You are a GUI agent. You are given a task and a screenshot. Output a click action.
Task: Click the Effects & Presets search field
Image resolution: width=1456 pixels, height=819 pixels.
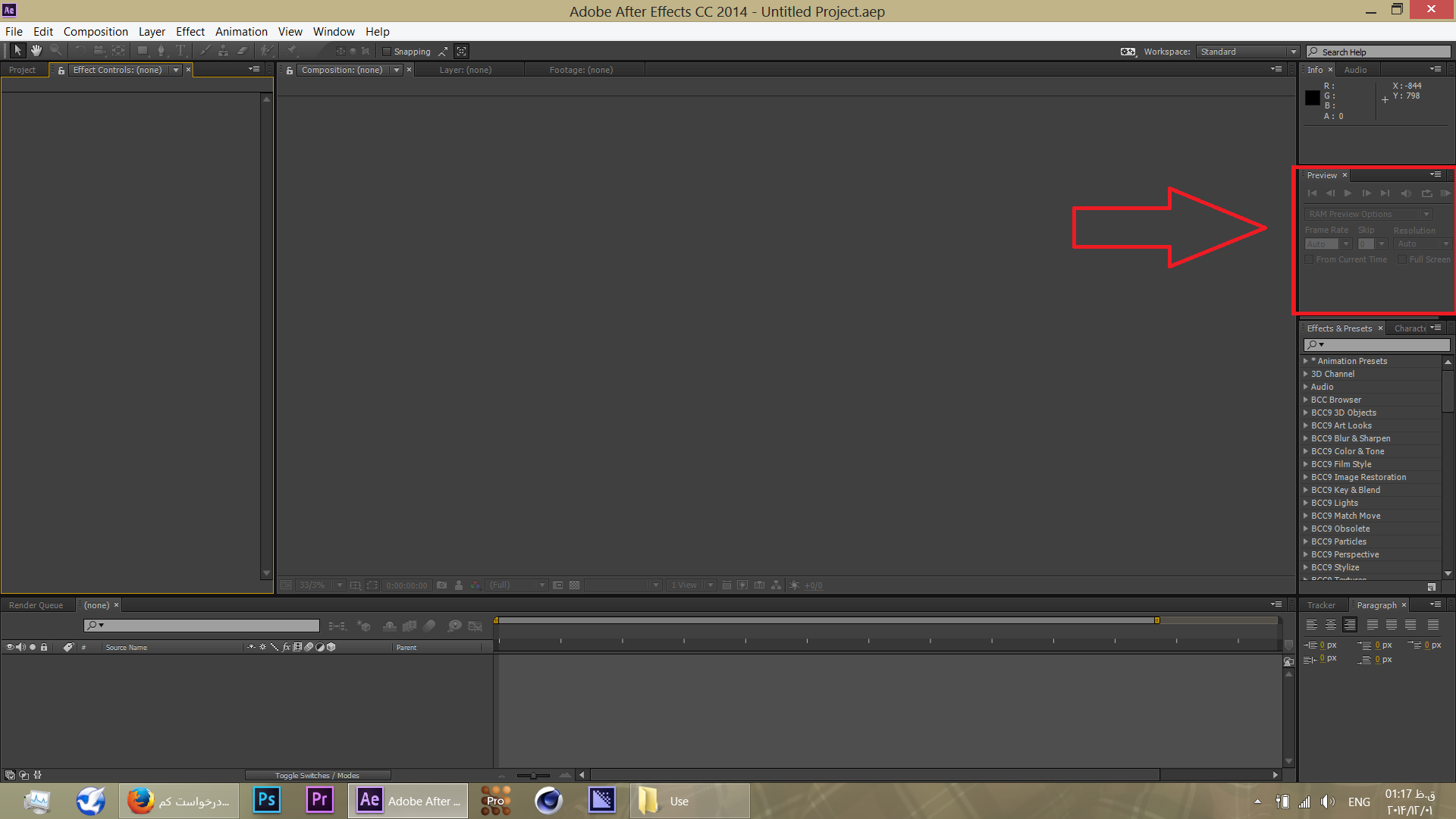coord(1376,345)
